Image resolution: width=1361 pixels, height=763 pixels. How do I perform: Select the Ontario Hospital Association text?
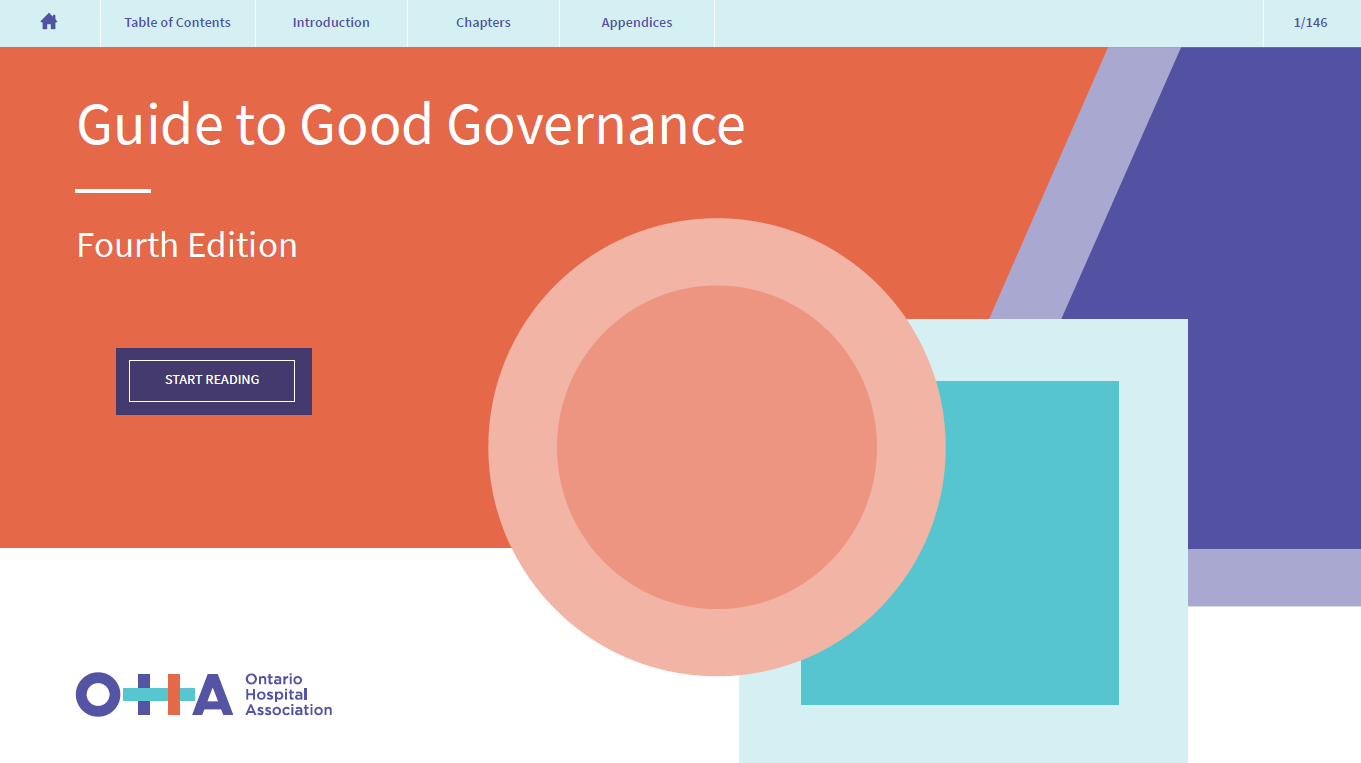(x=288, y=694)
